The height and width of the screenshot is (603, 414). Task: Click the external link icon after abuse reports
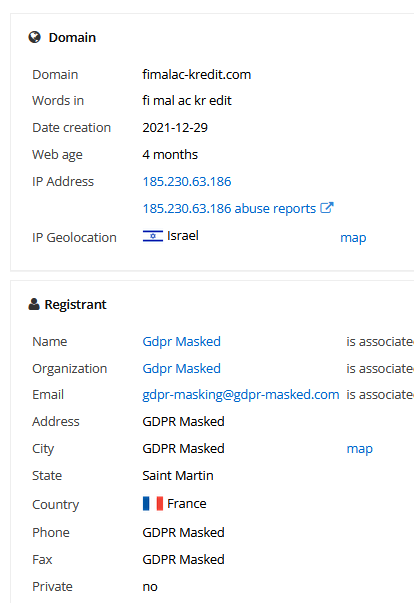(x=327, y=208)
